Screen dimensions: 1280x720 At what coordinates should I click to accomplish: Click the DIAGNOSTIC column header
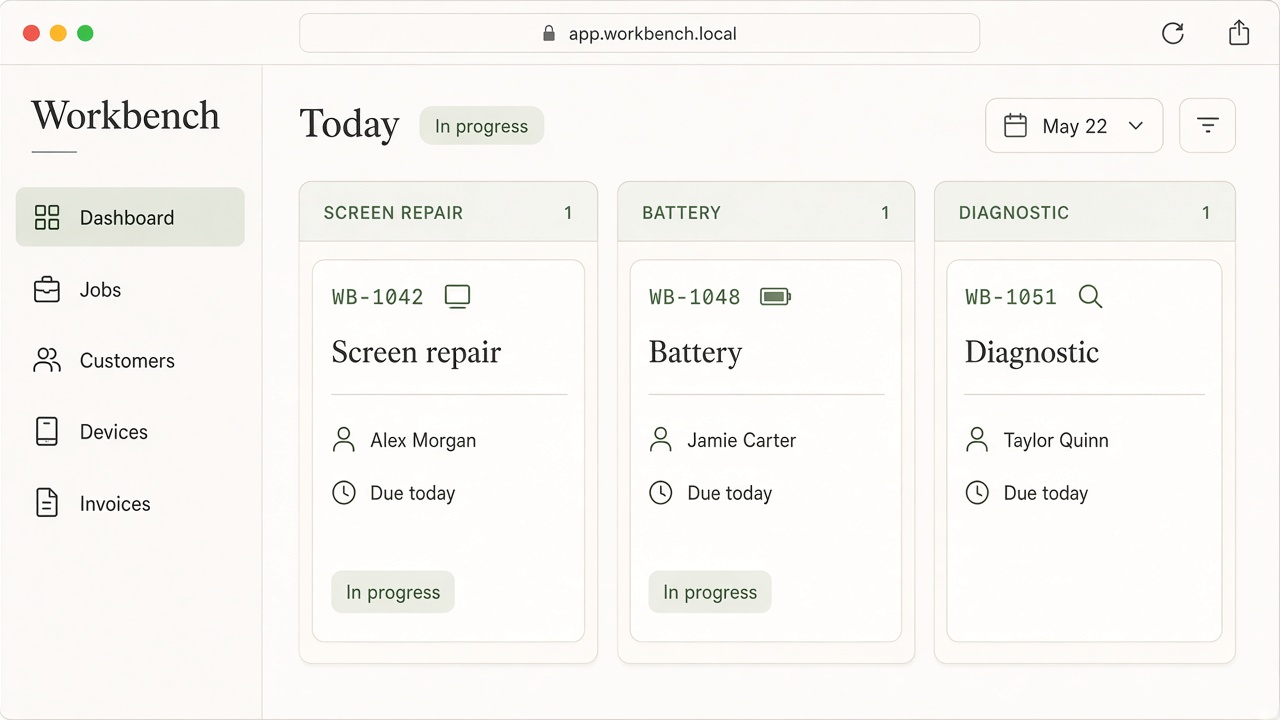click(x=1085, y=212)
